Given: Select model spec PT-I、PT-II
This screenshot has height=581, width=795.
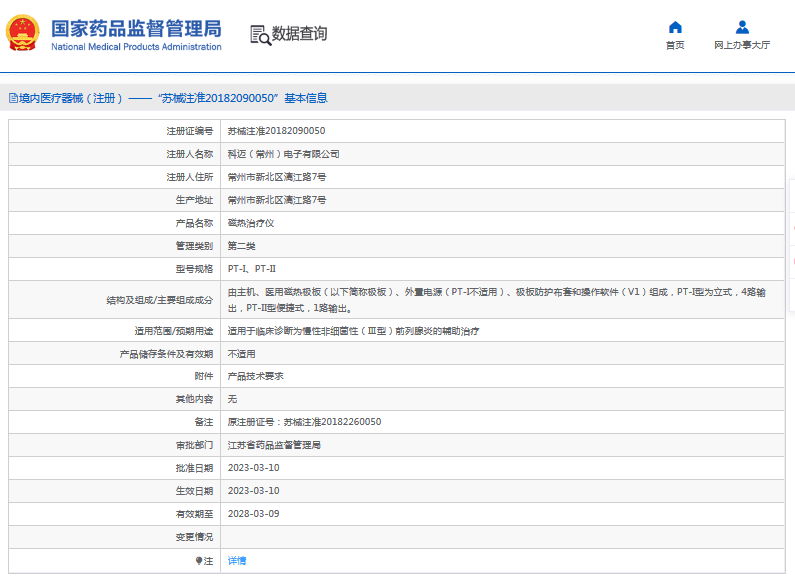Looking at the screenshot, I should click(251, 269).
